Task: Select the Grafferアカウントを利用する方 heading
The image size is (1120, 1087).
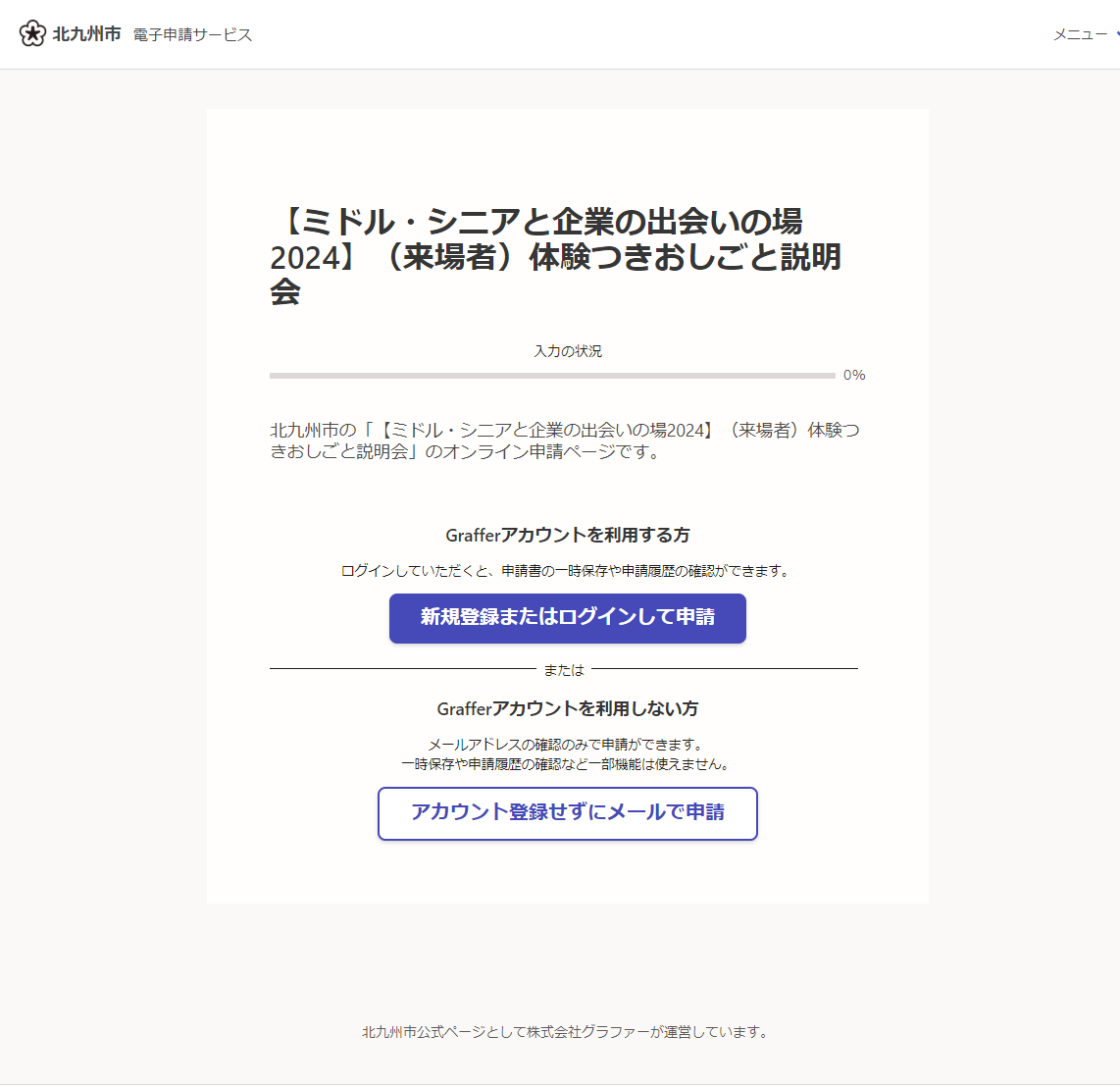Action: [x=567, y=535]
